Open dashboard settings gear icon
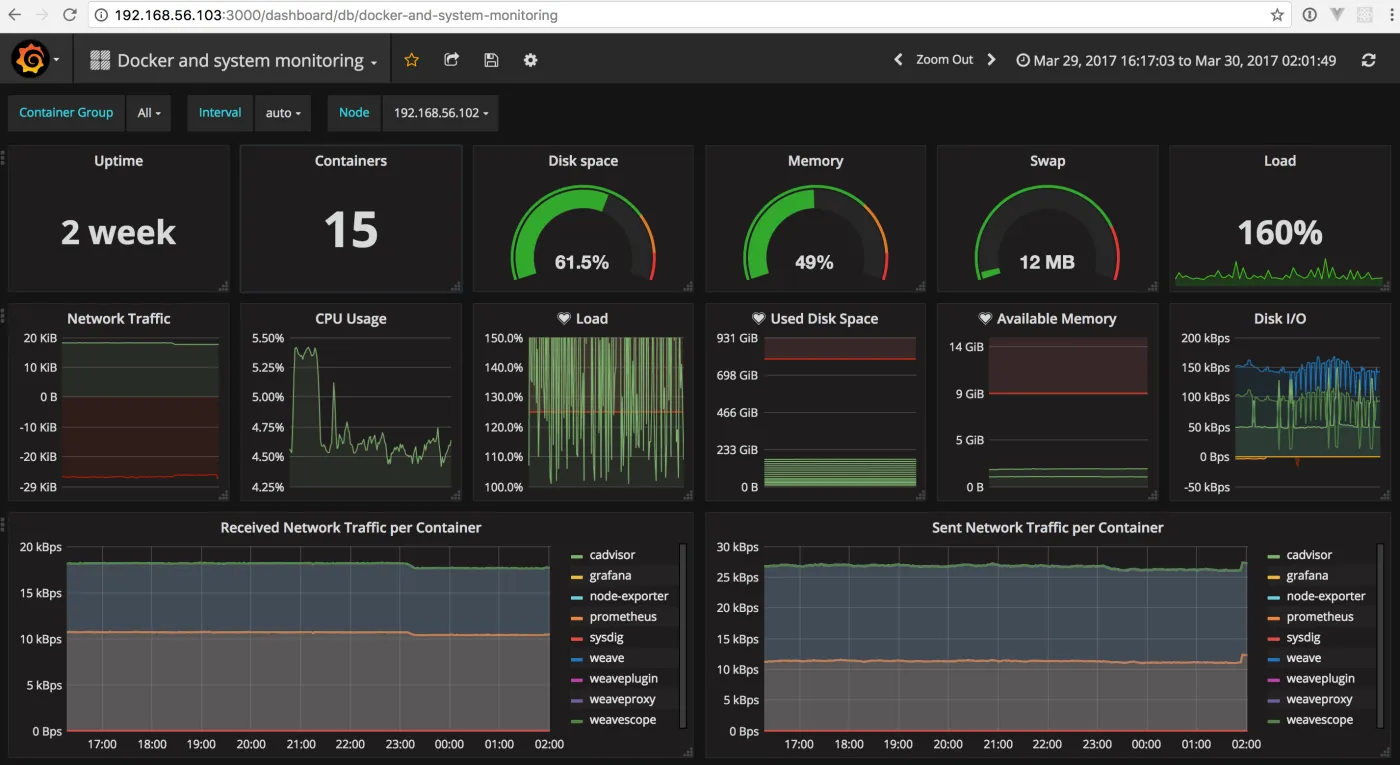Screen dimensions: 1400x765 [530, 60]
